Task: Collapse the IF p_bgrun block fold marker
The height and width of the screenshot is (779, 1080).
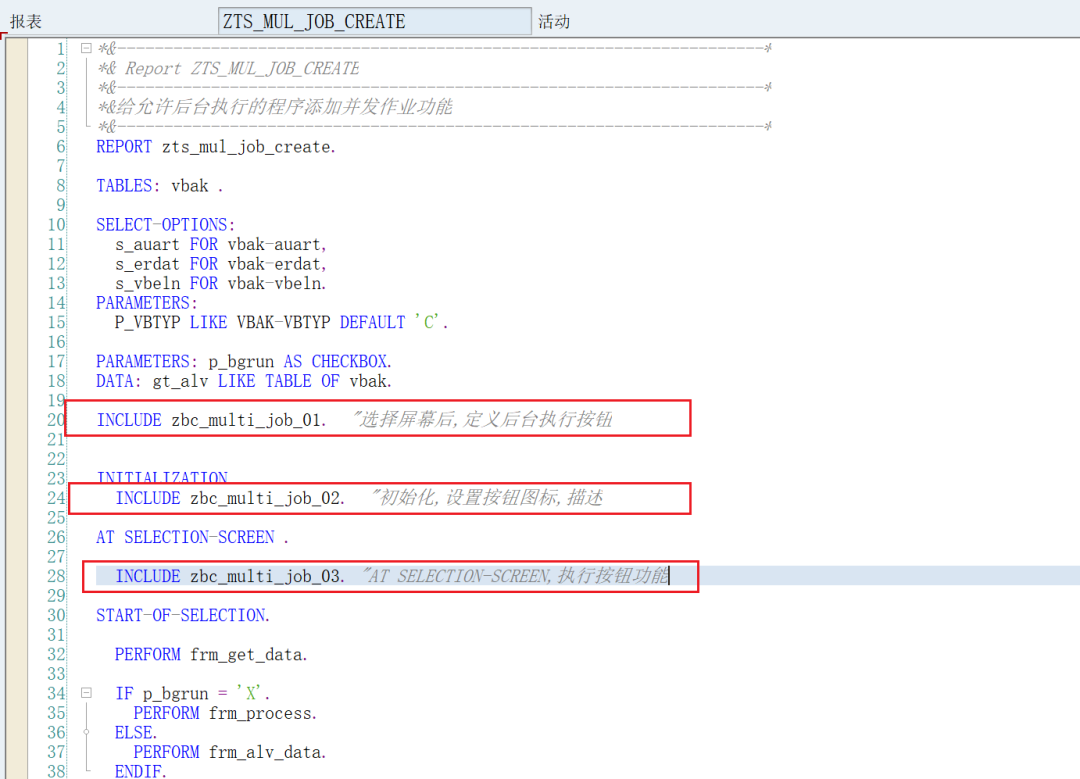Action: coord(86,693)
